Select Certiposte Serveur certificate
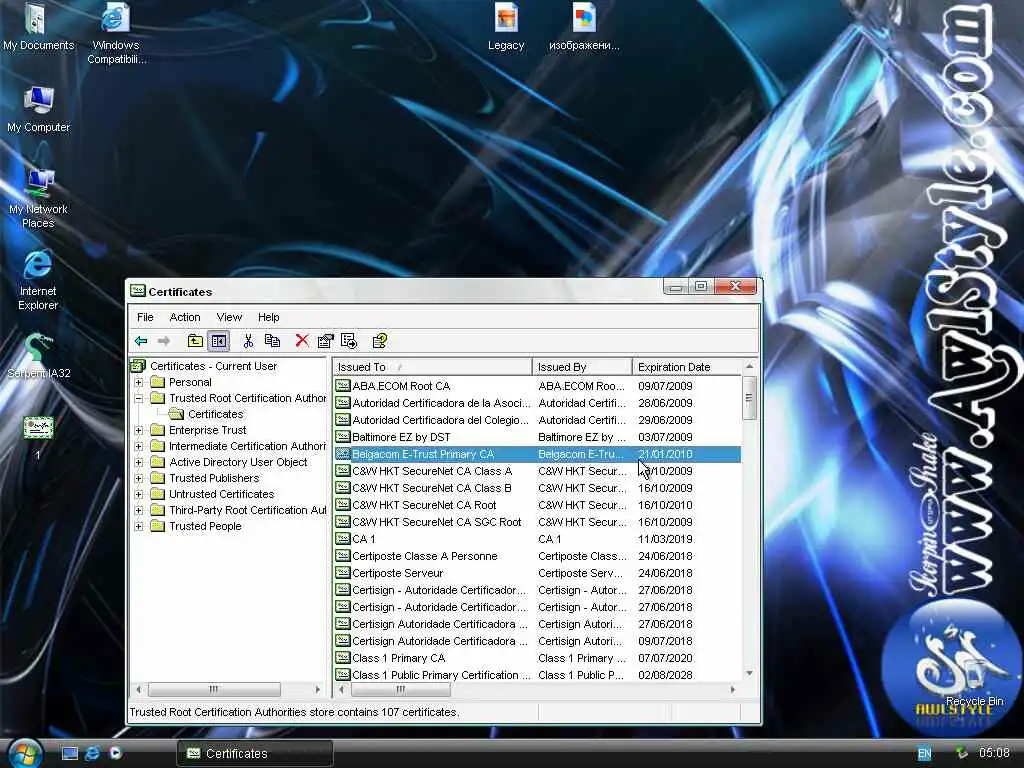Screen dimensions: 1024x768 pyautogui.click(x=537, y=573)
